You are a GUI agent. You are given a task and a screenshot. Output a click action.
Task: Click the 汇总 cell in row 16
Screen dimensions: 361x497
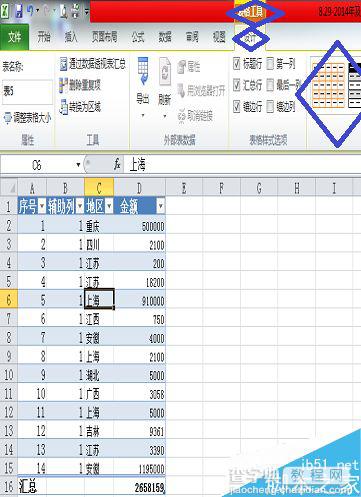(x=32, y=487)
